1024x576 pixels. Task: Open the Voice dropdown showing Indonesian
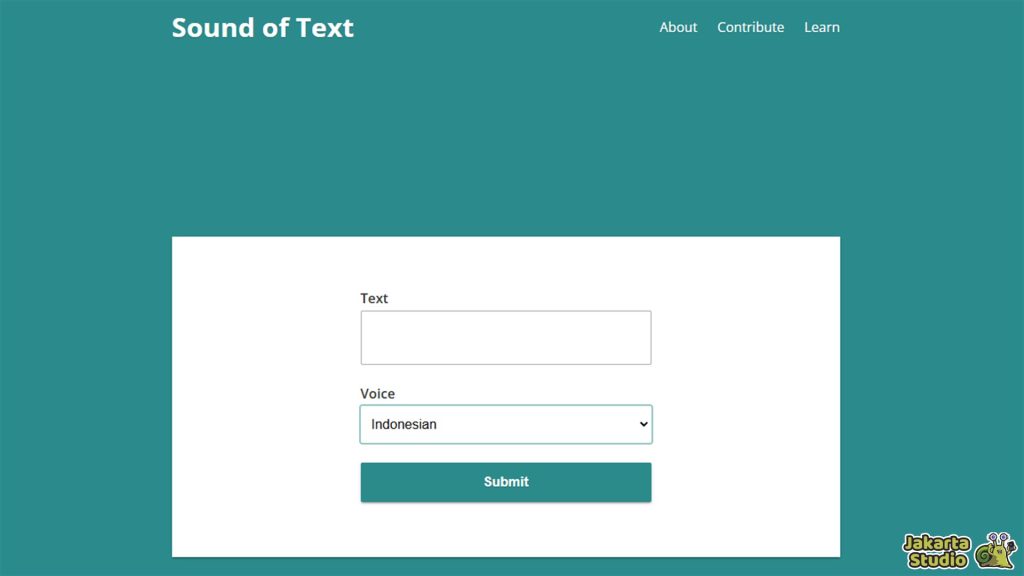(505, 424)
